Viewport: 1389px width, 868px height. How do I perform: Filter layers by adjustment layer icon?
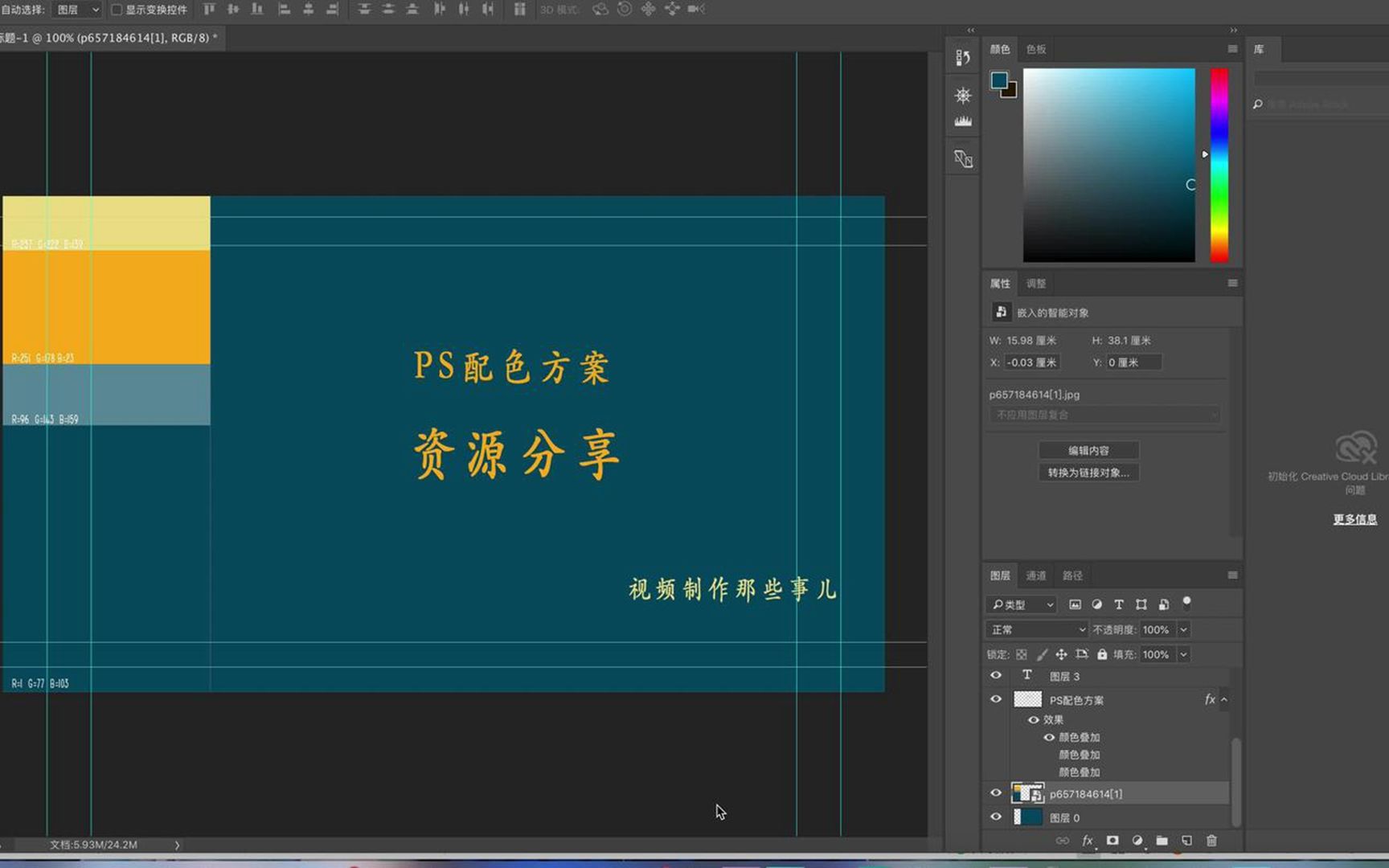(x=1096, y=604)
